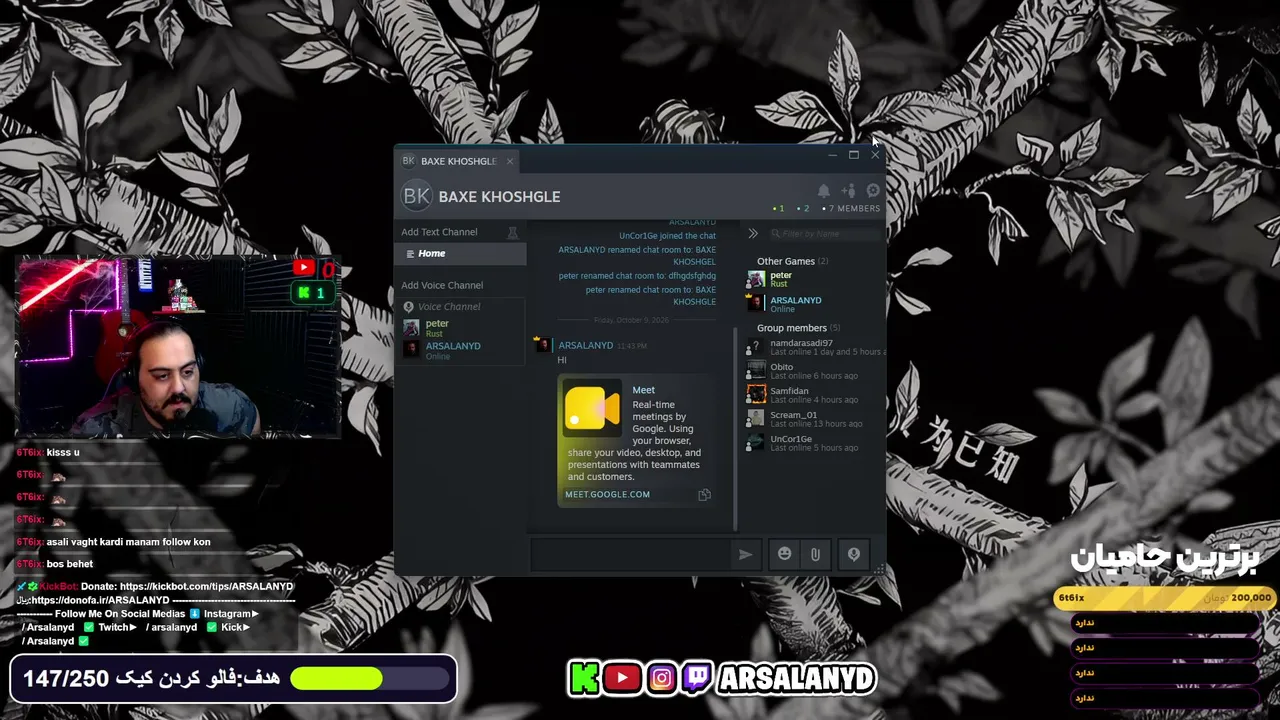This screenshot has height=720, width=1280.
Task: Select the BAXE KHOSHGLE chat tab
Action: tap(457, 161)
